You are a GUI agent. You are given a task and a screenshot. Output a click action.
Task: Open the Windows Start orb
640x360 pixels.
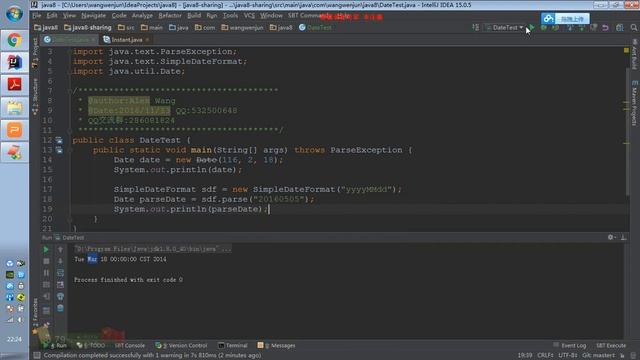[14, 13]
